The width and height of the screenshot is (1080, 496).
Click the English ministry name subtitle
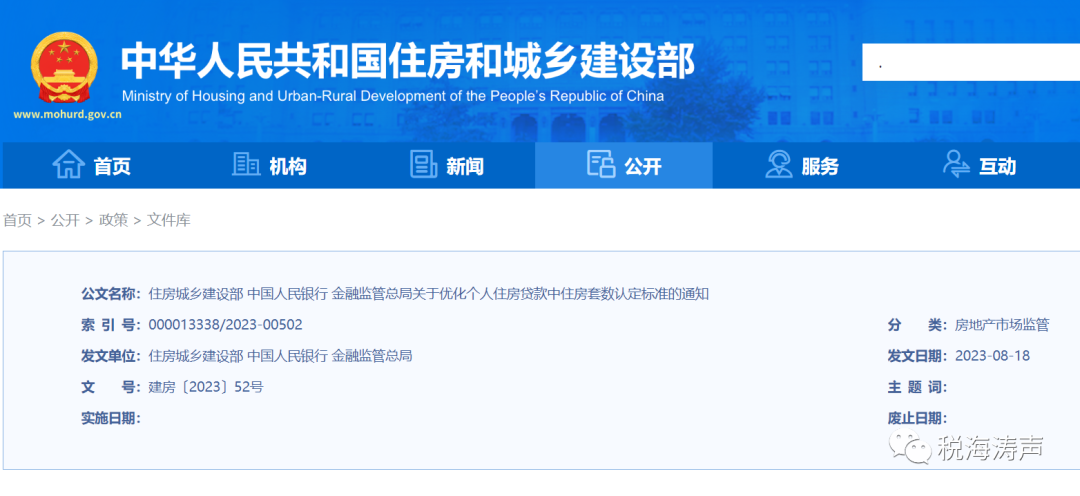(x=393, y=96)
